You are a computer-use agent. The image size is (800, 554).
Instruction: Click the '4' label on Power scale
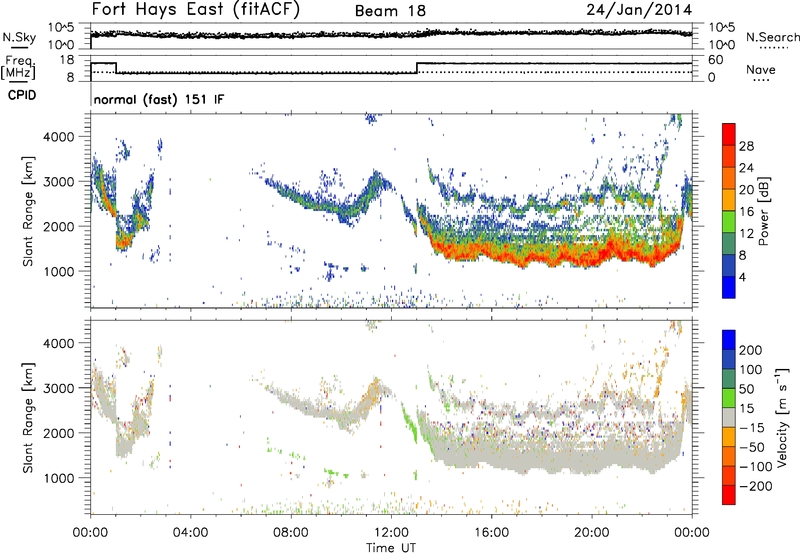click(x=743, y=277)
